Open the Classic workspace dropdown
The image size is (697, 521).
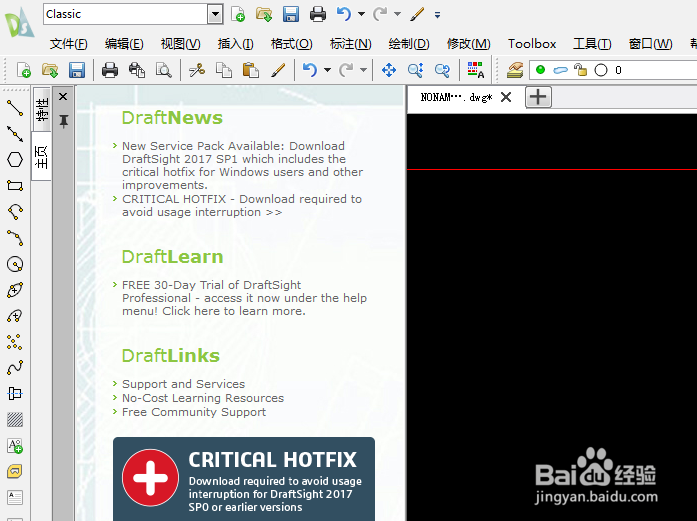pos(215,14)
